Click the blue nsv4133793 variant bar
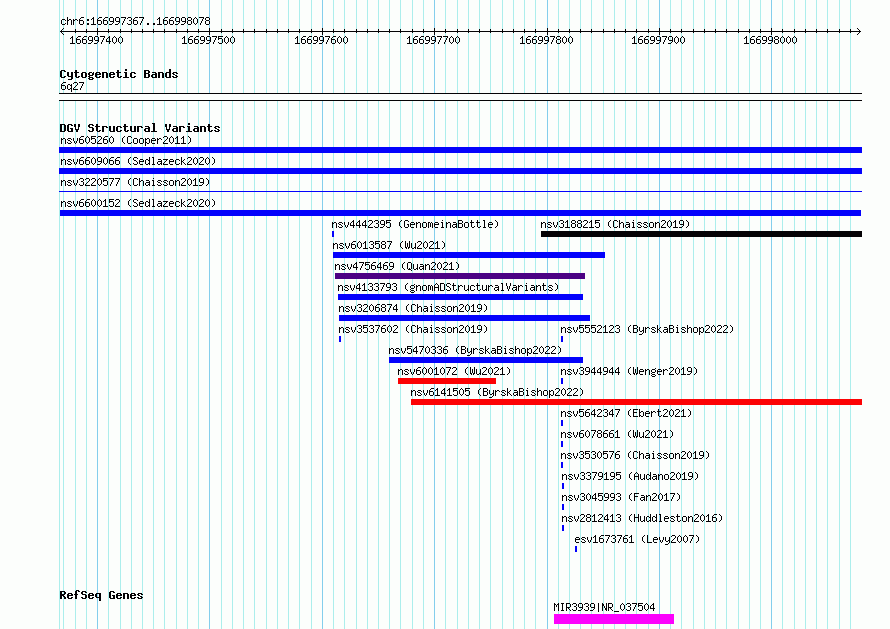Image resolution: width=890 pixels, height=629 pixels. tap(460, 297)
